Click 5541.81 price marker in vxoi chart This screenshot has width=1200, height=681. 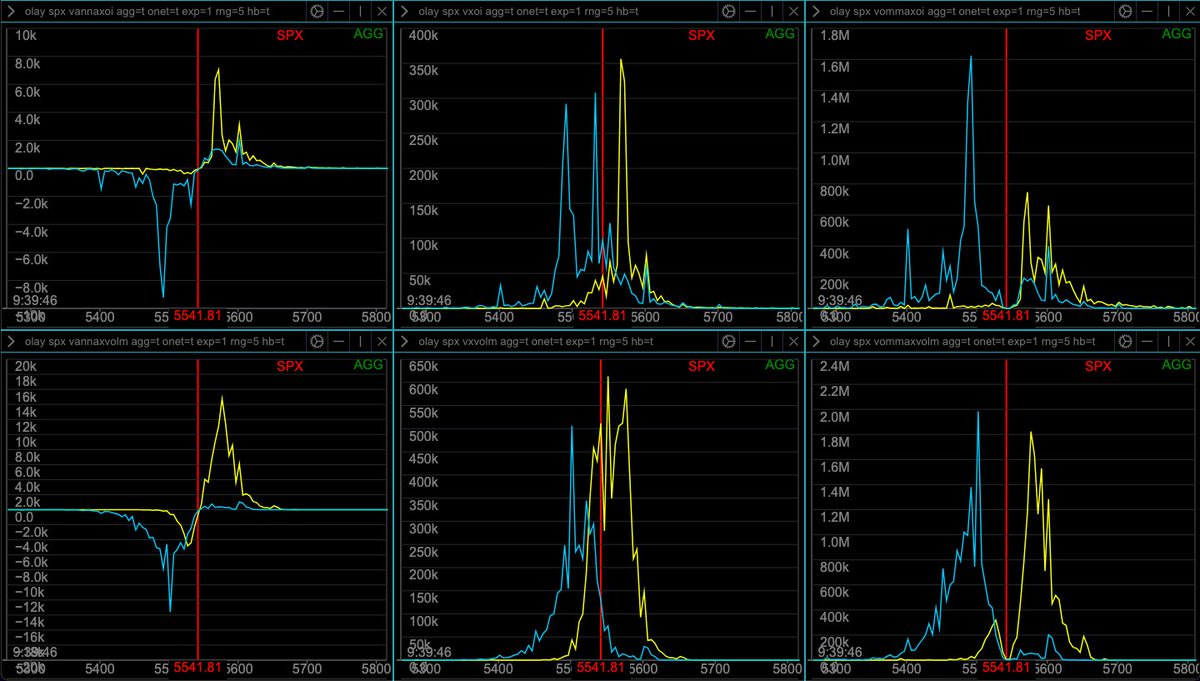coord(602,316)
